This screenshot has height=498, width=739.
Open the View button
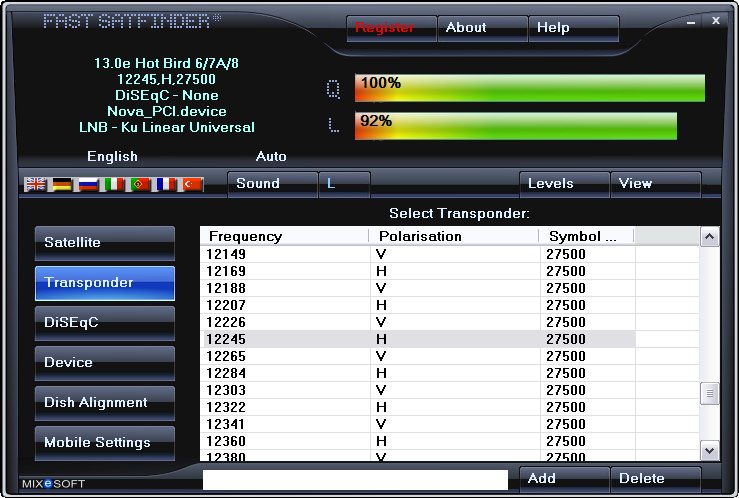(656, 184)
